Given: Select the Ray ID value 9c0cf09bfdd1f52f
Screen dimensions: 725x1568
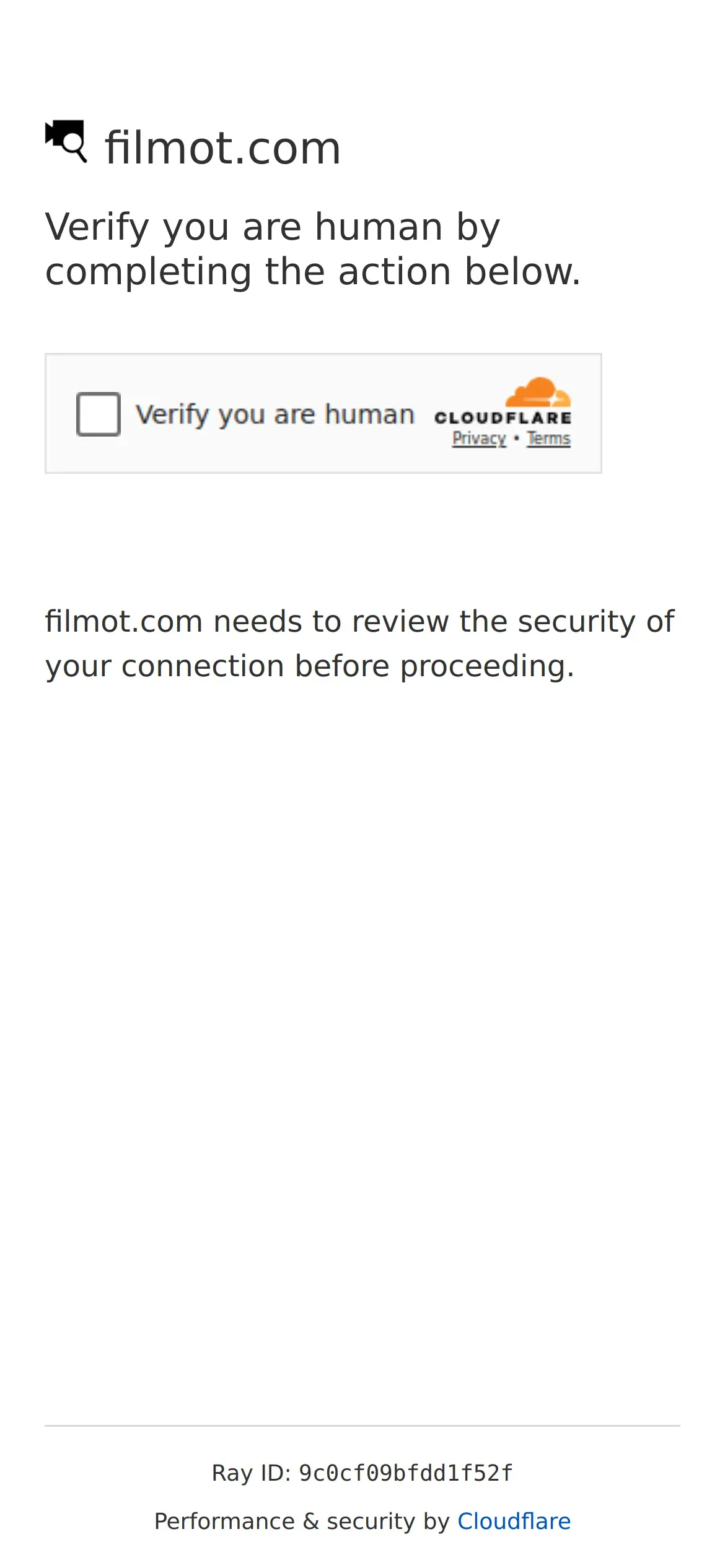Looking at the screenshot, I should pyautogui.click(x=406, y=1473).
